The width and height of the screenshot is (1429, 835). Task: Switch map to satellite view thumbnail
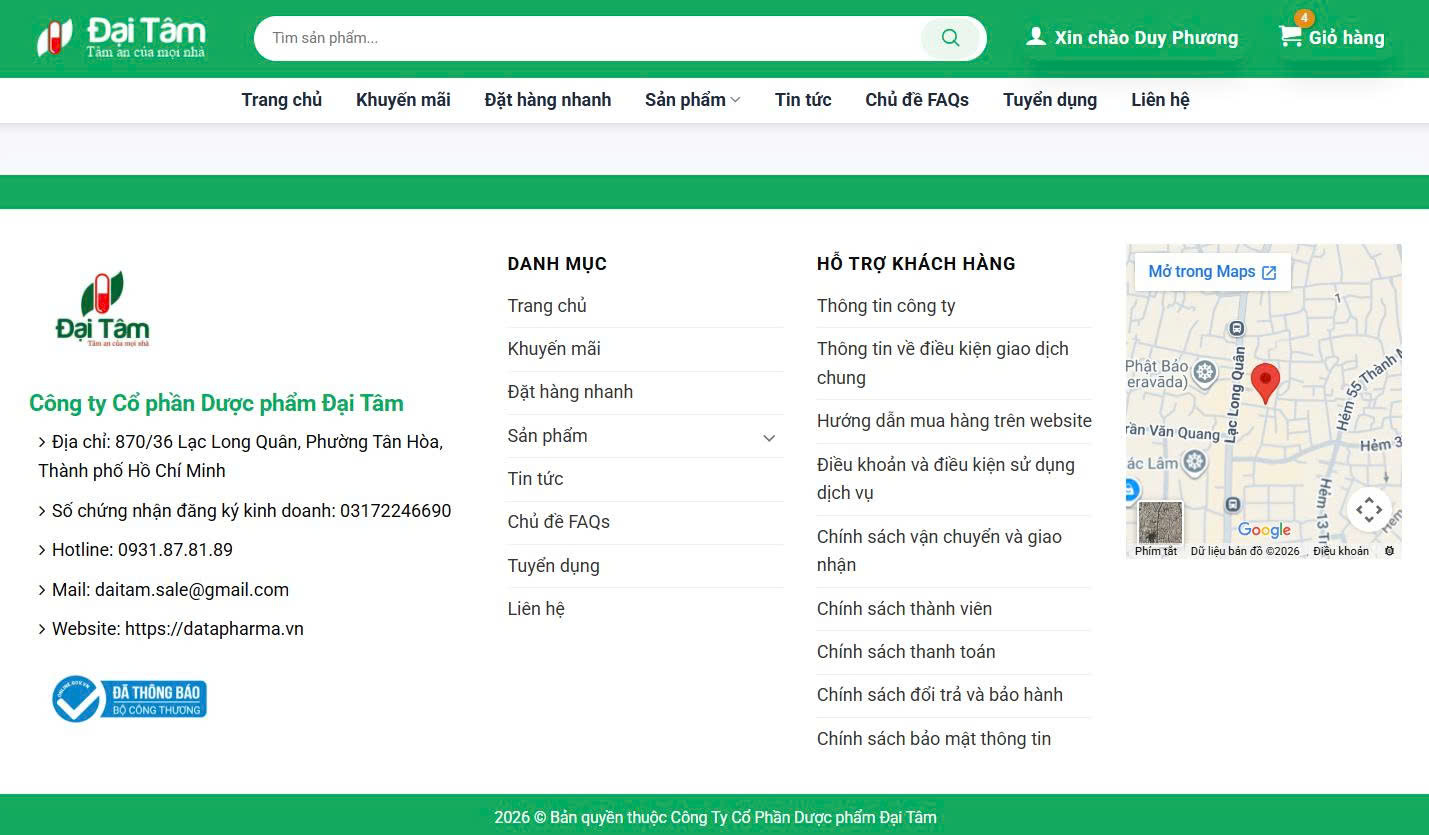coord(1160,523)
